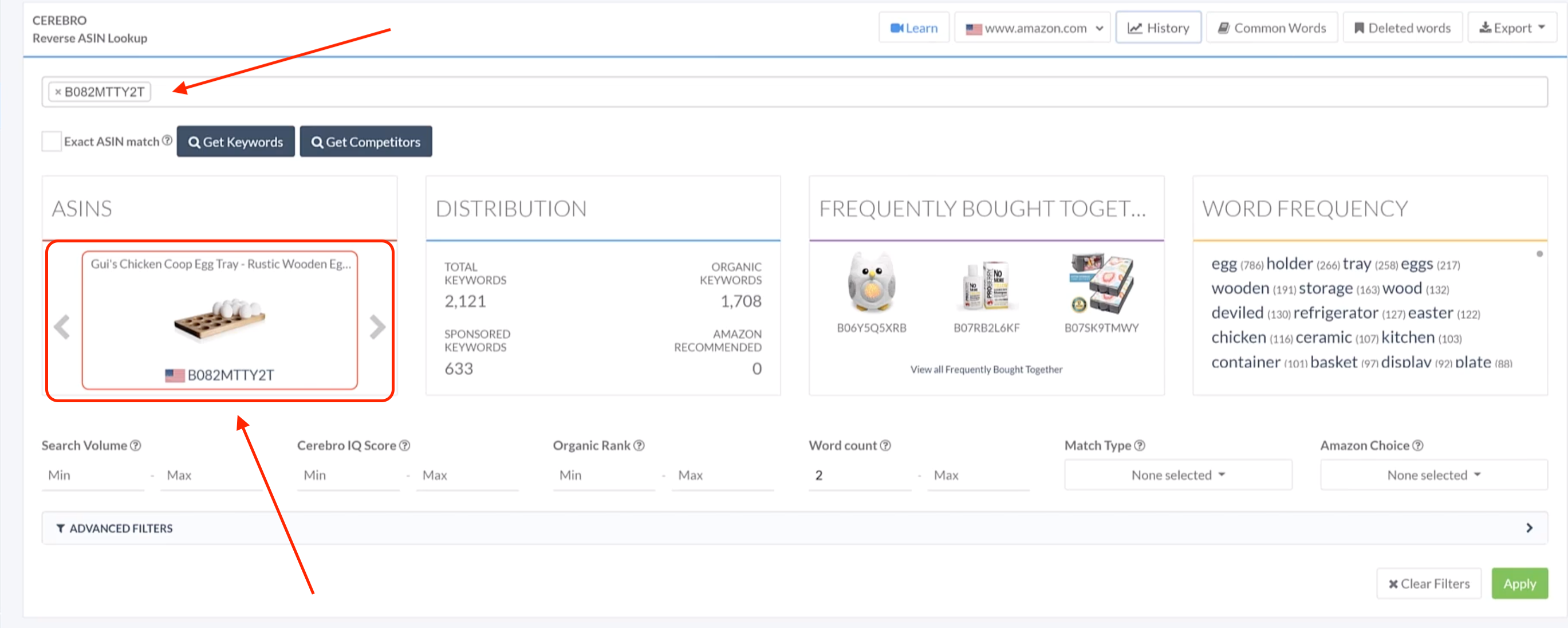The image size is (1568, 628).
Task: Remove the B082MTTY2T tag via its x
Action: [58, 92]
